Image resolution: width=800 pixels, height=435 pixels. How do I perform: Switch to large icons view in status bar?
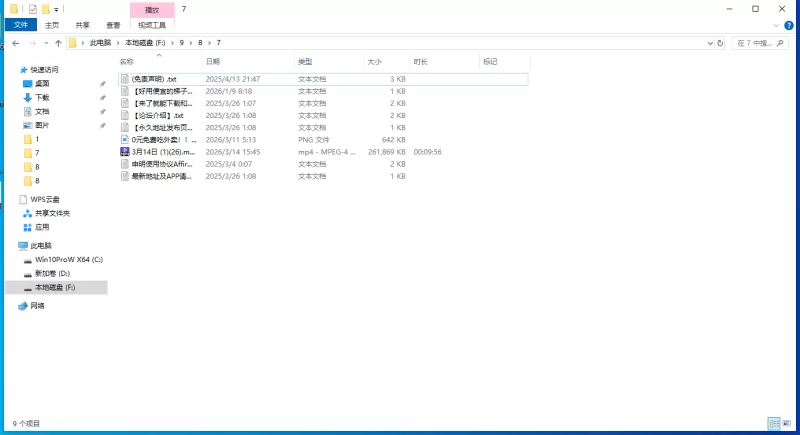point(788,424)
